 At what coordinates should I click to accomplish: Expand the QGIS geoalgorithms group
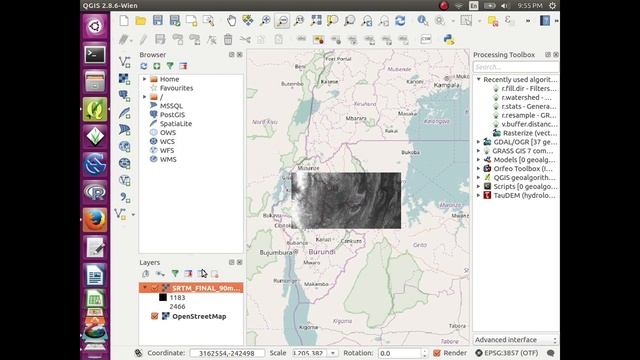479,178
